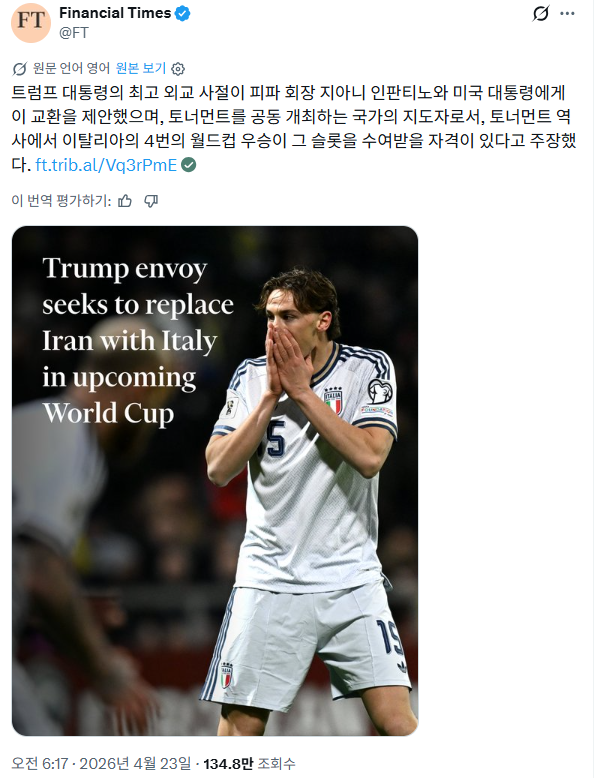This screenshot has width=594, height=778.
Task: Open the Trump envoy World Cup image
Action: click(x=215, y=481)
